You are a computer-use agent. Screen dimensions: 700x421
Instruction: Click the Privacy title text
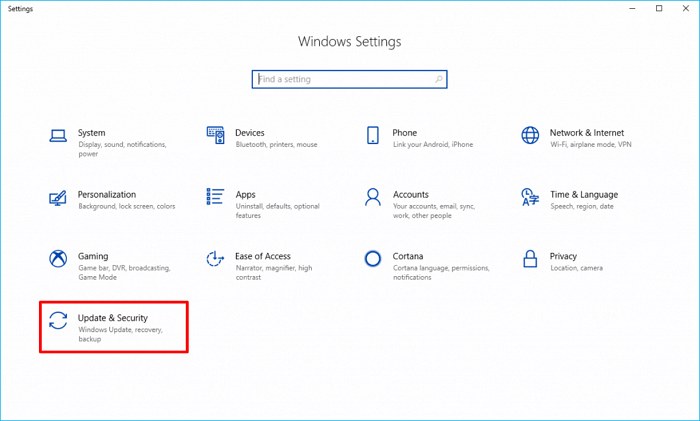coord(563,256)
